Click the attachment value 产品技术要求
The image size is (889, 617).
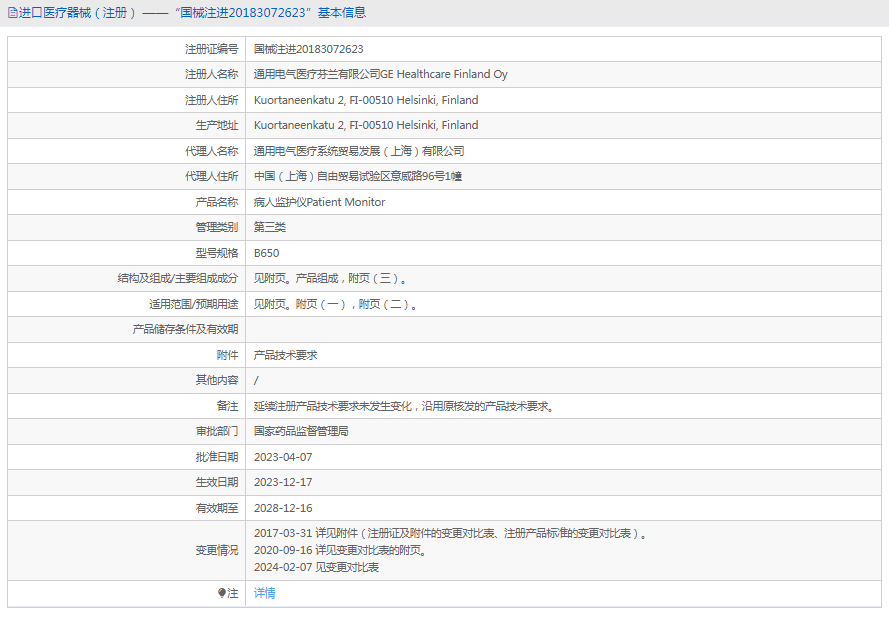[285, 355]
